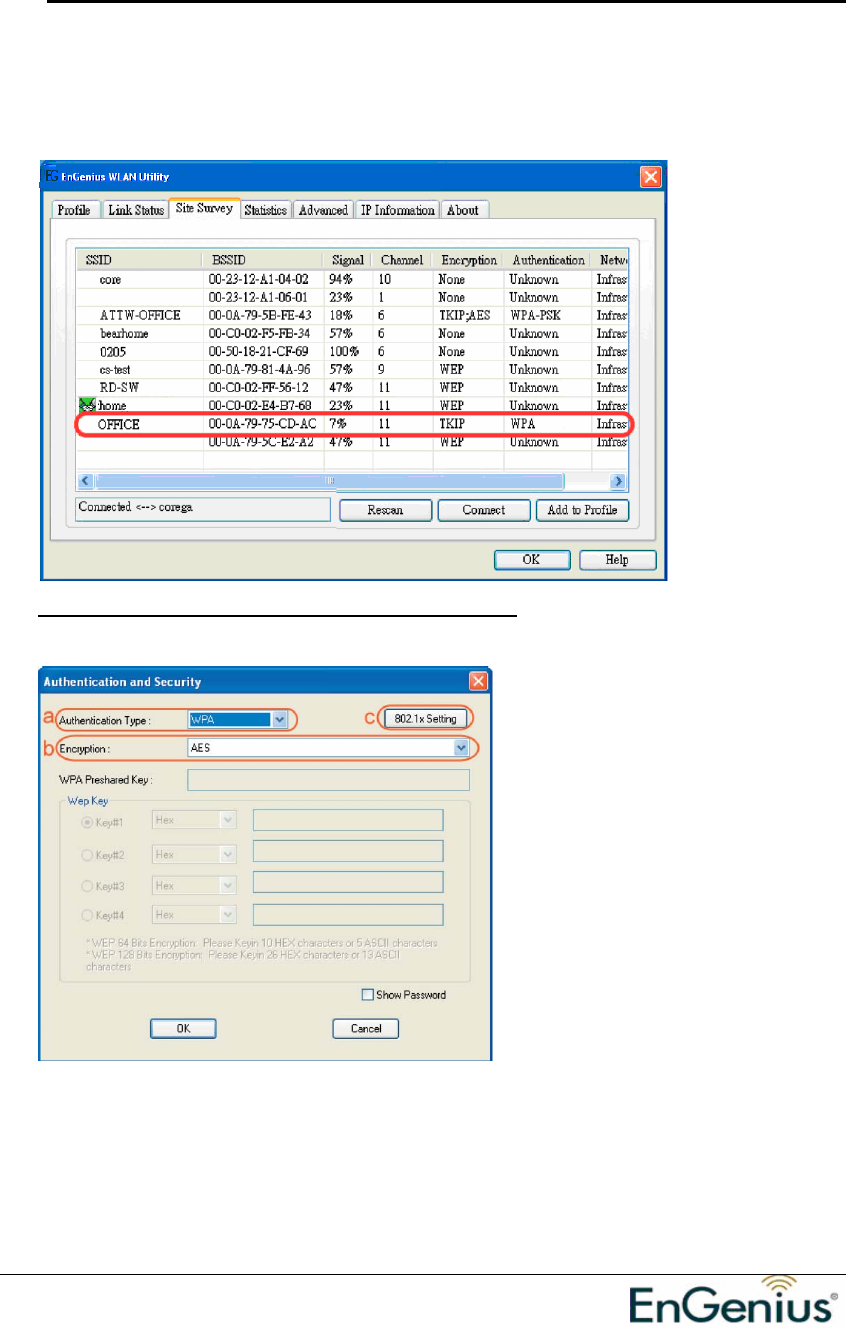
Task: Sort by the Encryption column header
Action: pyautogui.click(x=468, y=260)
